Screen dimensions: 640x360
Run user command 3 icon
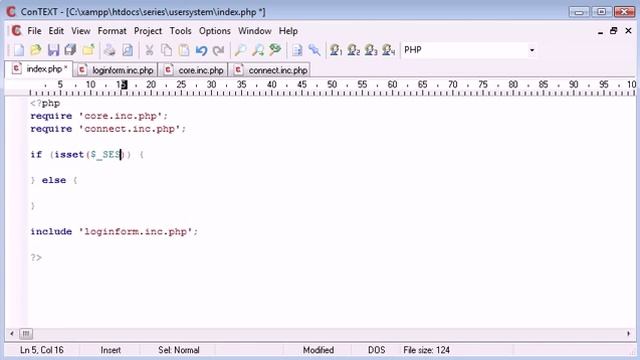tap(371, 50)
